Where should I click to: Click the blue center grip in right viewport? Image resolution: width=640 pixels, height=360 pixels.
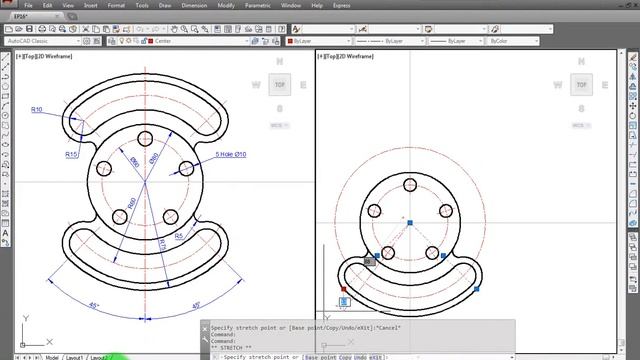tap(410, 222)
